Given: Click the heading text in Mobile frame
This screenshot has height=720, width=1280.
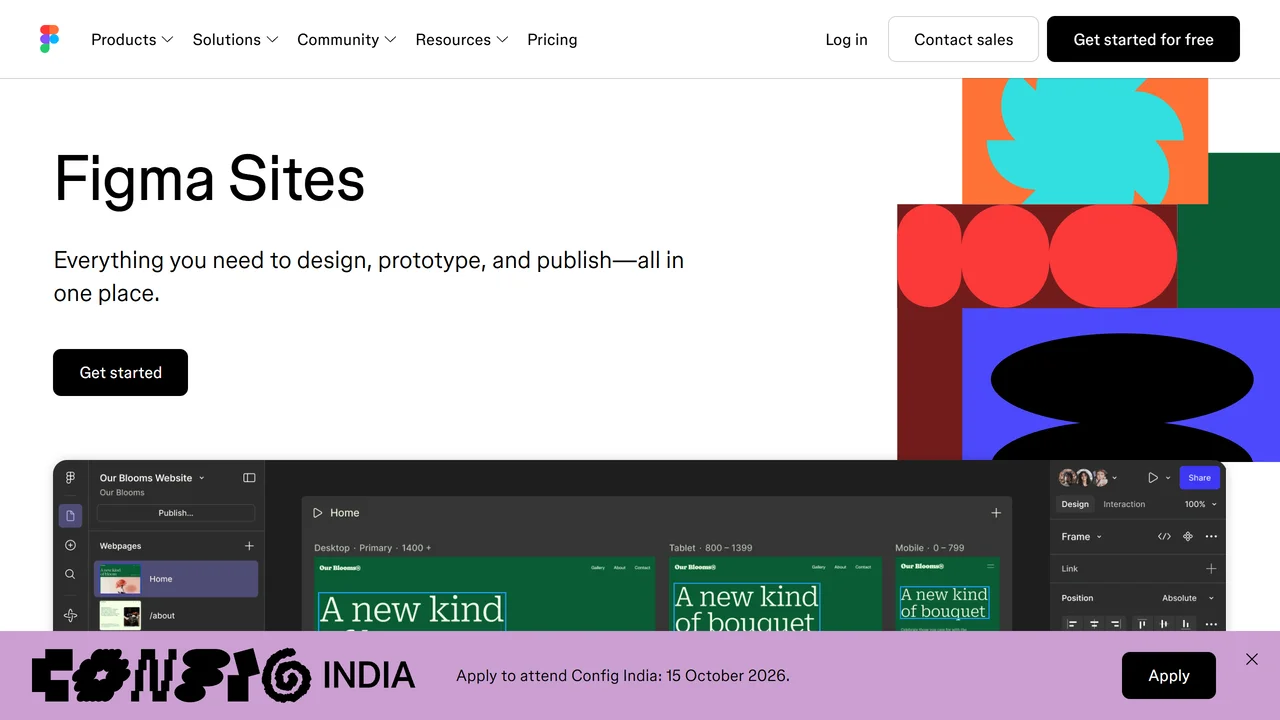Looking at the screenshot, I should pyautogui.click(x=944, y=602).
